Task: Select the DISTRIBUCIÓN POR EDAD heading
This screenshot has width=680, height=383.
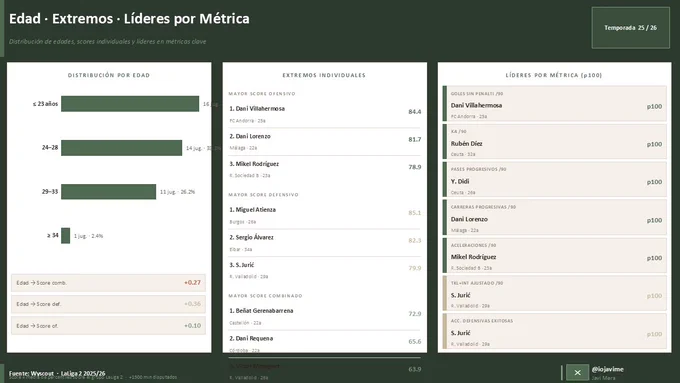Action: tap(109, 75)
